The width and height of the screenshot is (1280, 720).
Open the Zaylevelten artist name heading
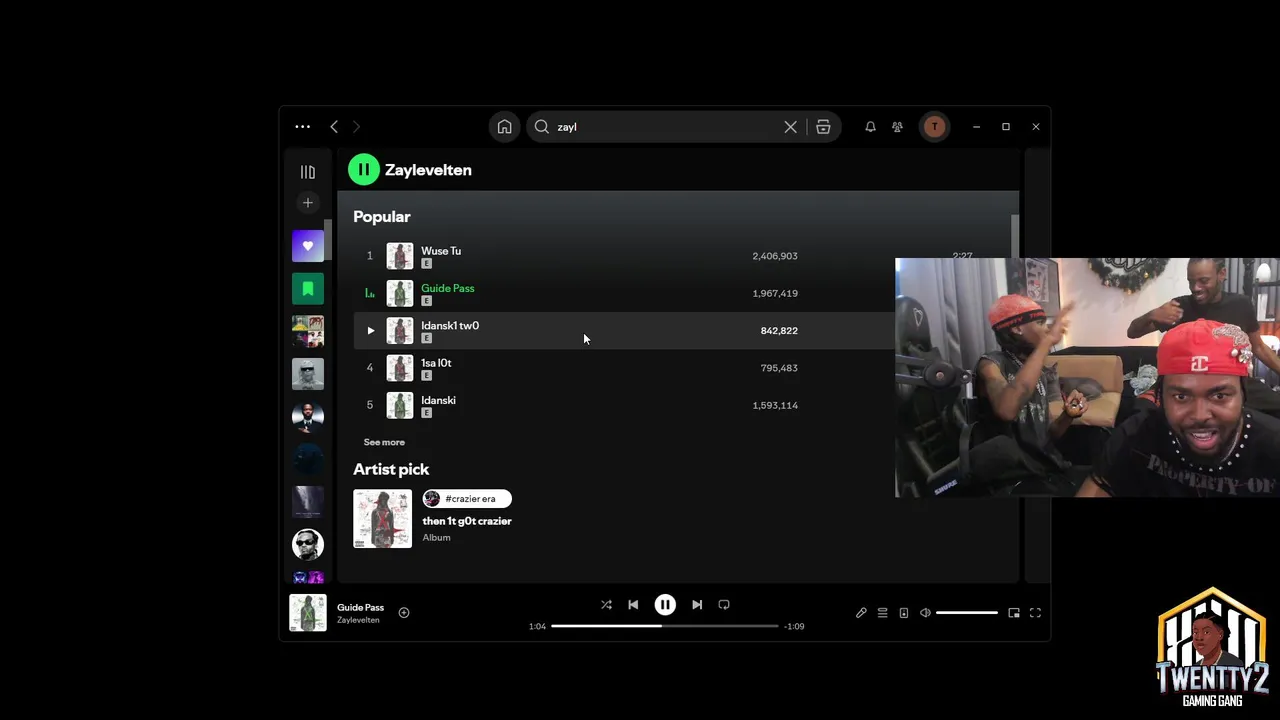tap(428, 170)
